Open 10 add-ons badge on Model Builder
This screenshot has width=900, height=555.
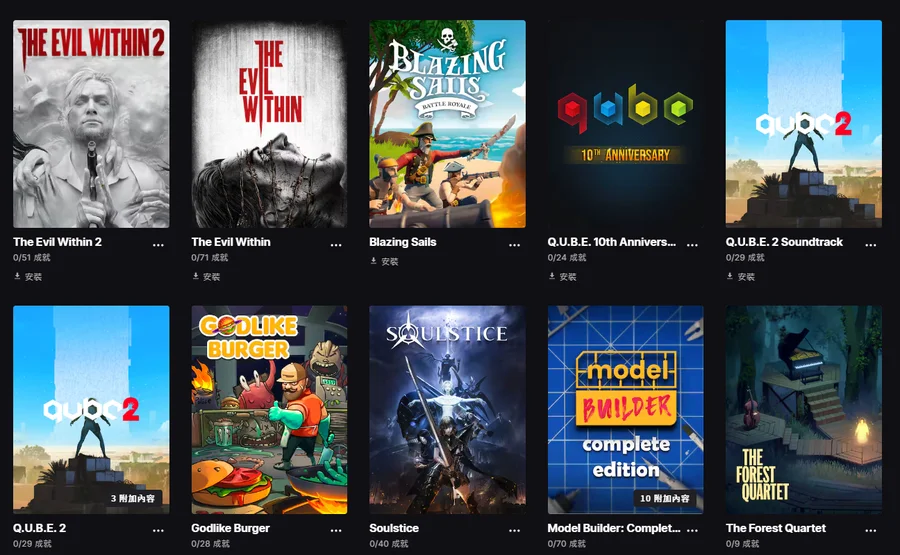[x=665, y=498]
